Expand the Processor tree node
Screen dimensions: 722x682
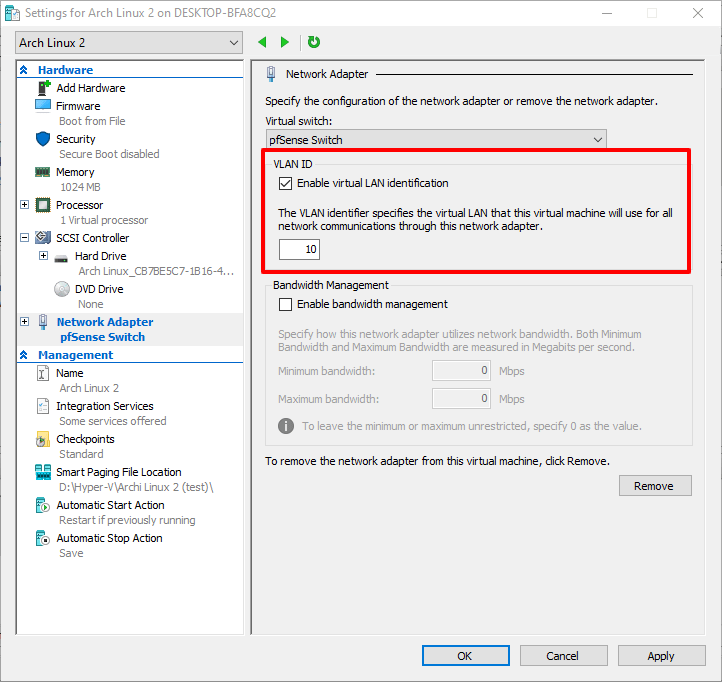tap(25, 204)
